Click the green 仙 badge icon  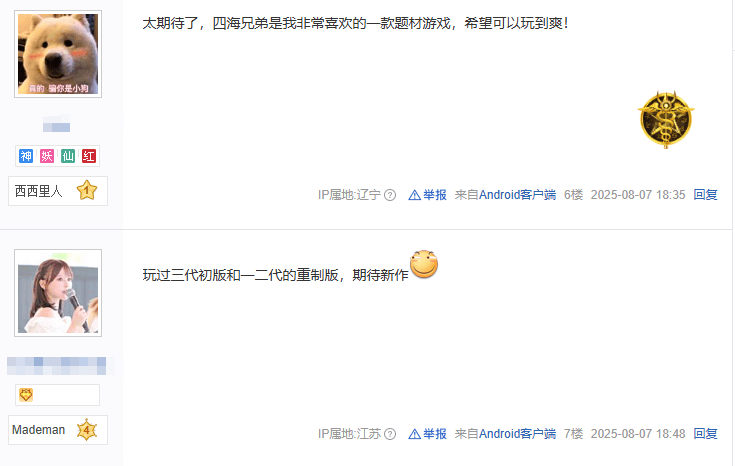coord(68,156)
